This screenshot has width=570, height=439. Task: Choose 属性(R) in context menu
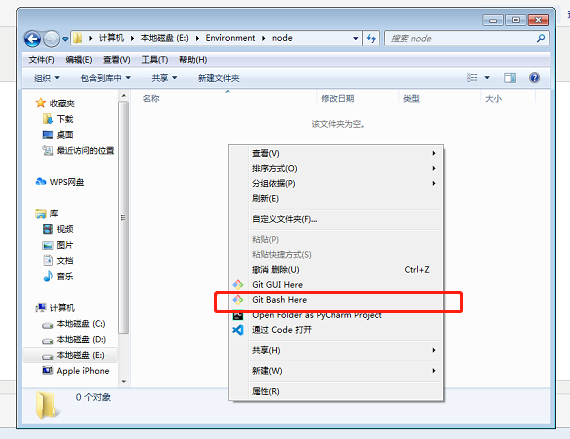[335, 391]
